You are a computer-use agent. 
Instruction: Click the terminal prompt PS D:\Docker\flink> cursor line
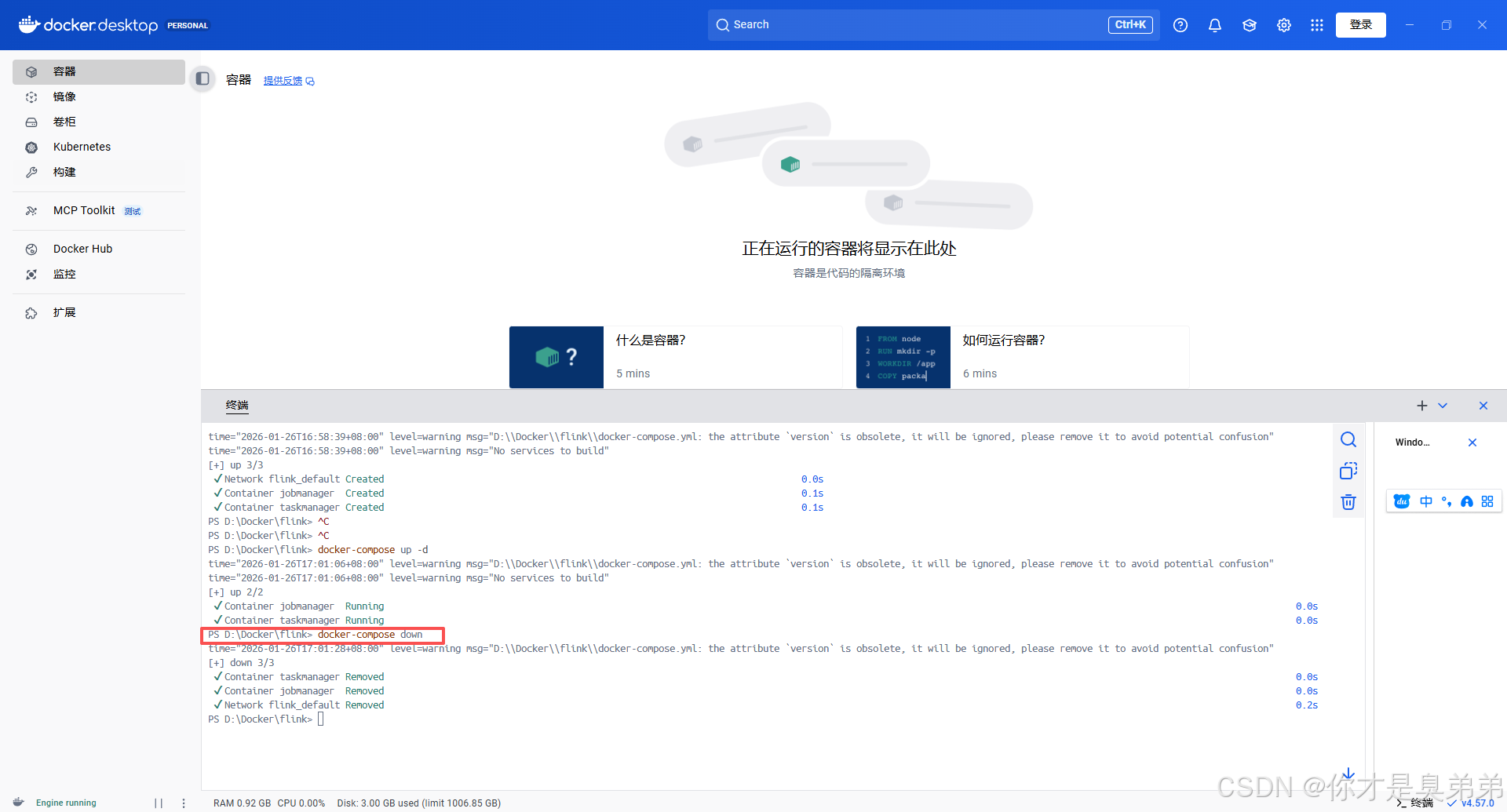tap(266, 719)
